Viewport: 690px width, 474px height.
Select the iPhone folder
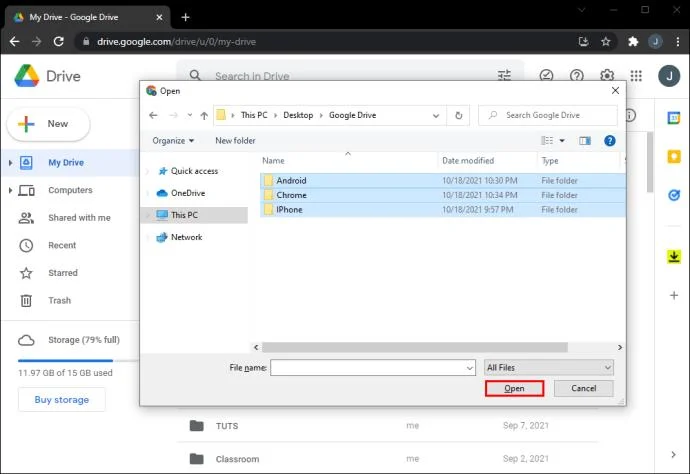[442, 210]
